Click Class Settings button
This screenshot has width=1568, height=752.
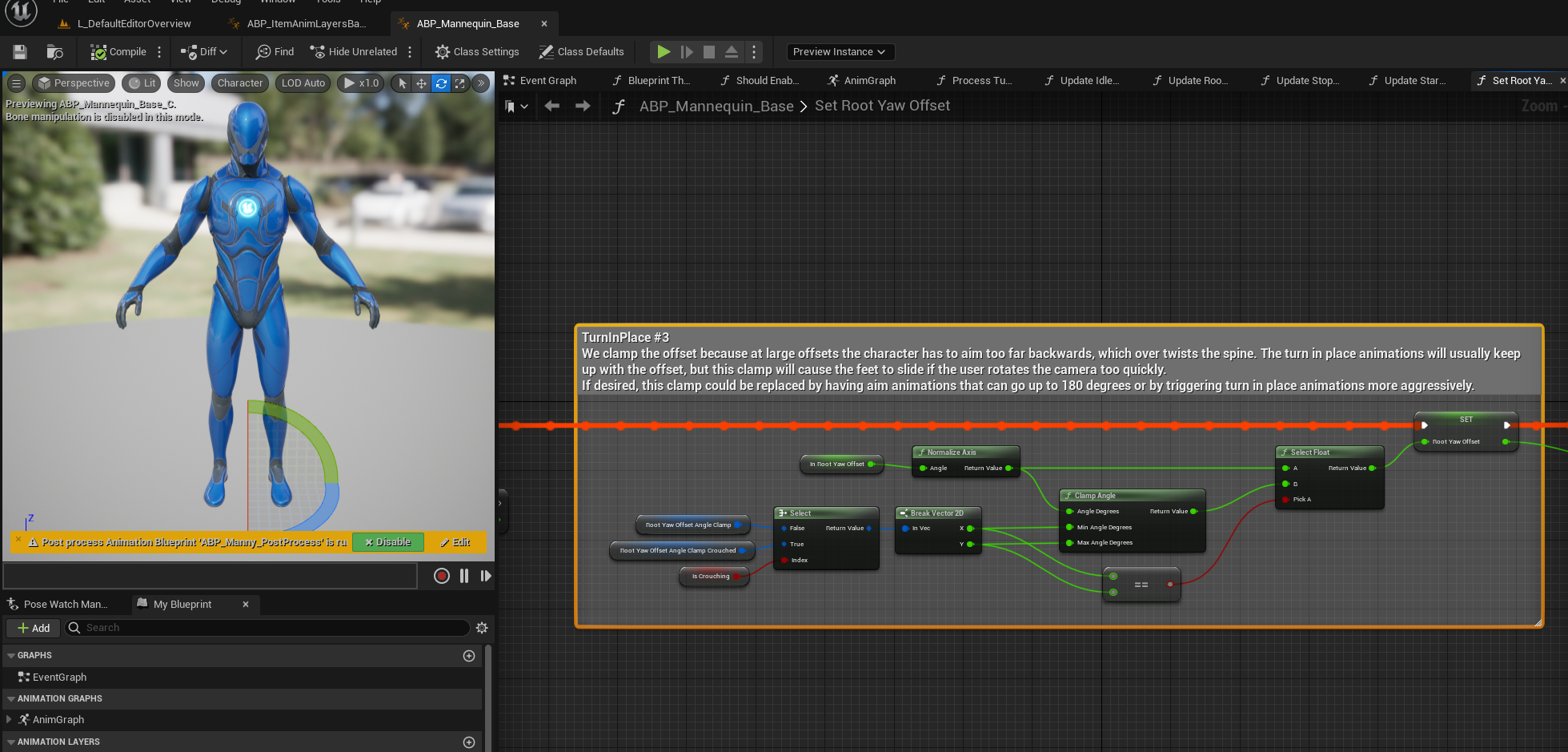tap(477, 52)
